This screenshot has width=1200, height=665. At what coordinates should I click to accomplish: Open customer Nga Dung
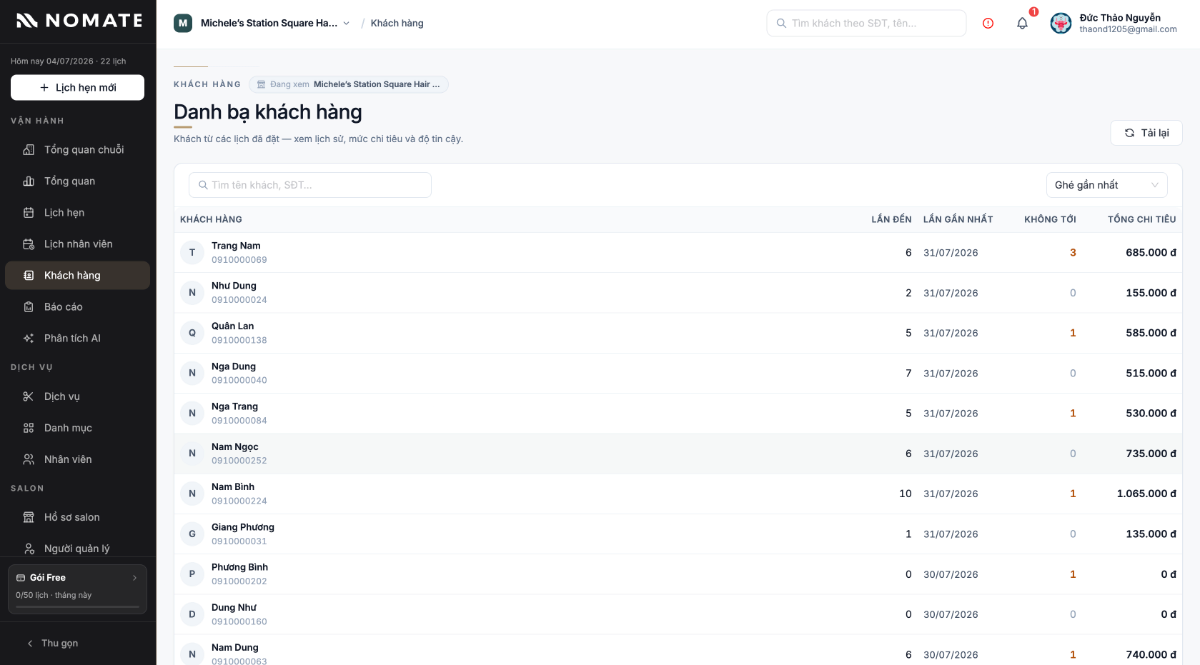click(x=678, y=373)
